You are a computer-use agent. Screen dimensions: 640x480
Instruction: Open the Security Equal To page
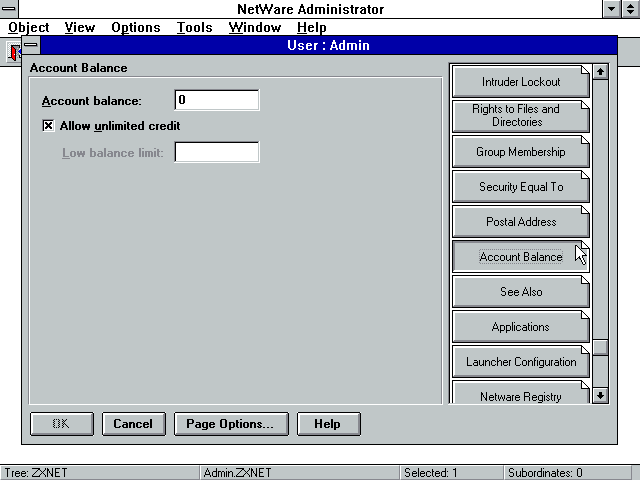click(x=521, y=187)
